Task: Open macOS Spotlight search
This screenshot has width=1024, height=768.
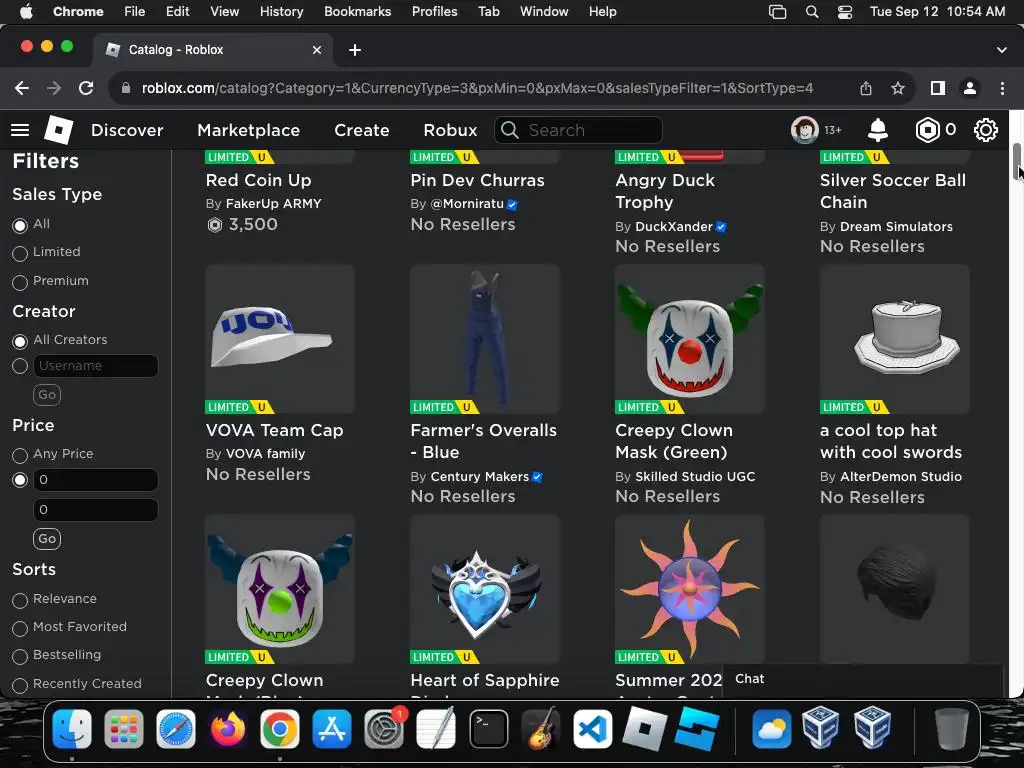Action: point(812,12)
